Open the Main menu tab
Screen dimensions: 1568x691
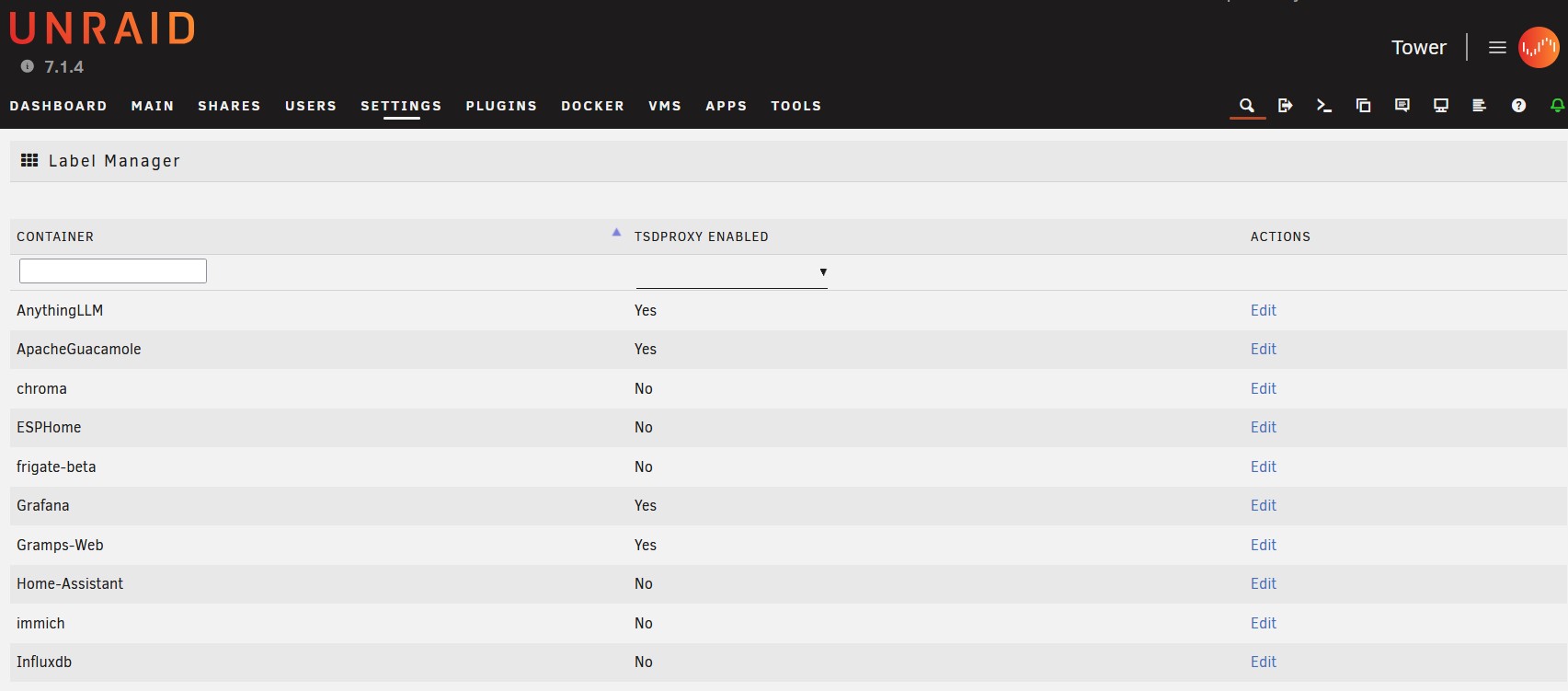pos(153,106)
